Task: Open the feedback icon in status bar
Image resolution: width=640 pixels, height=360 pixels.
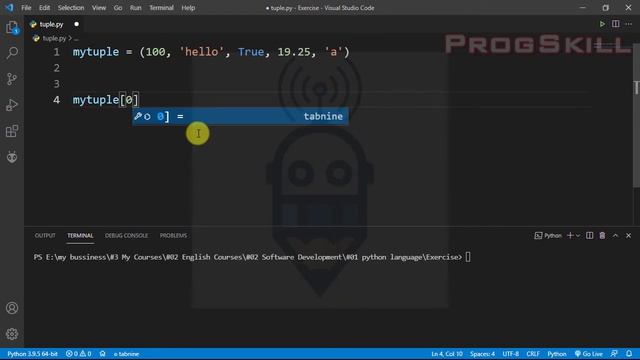Action: tap(614, 354)
